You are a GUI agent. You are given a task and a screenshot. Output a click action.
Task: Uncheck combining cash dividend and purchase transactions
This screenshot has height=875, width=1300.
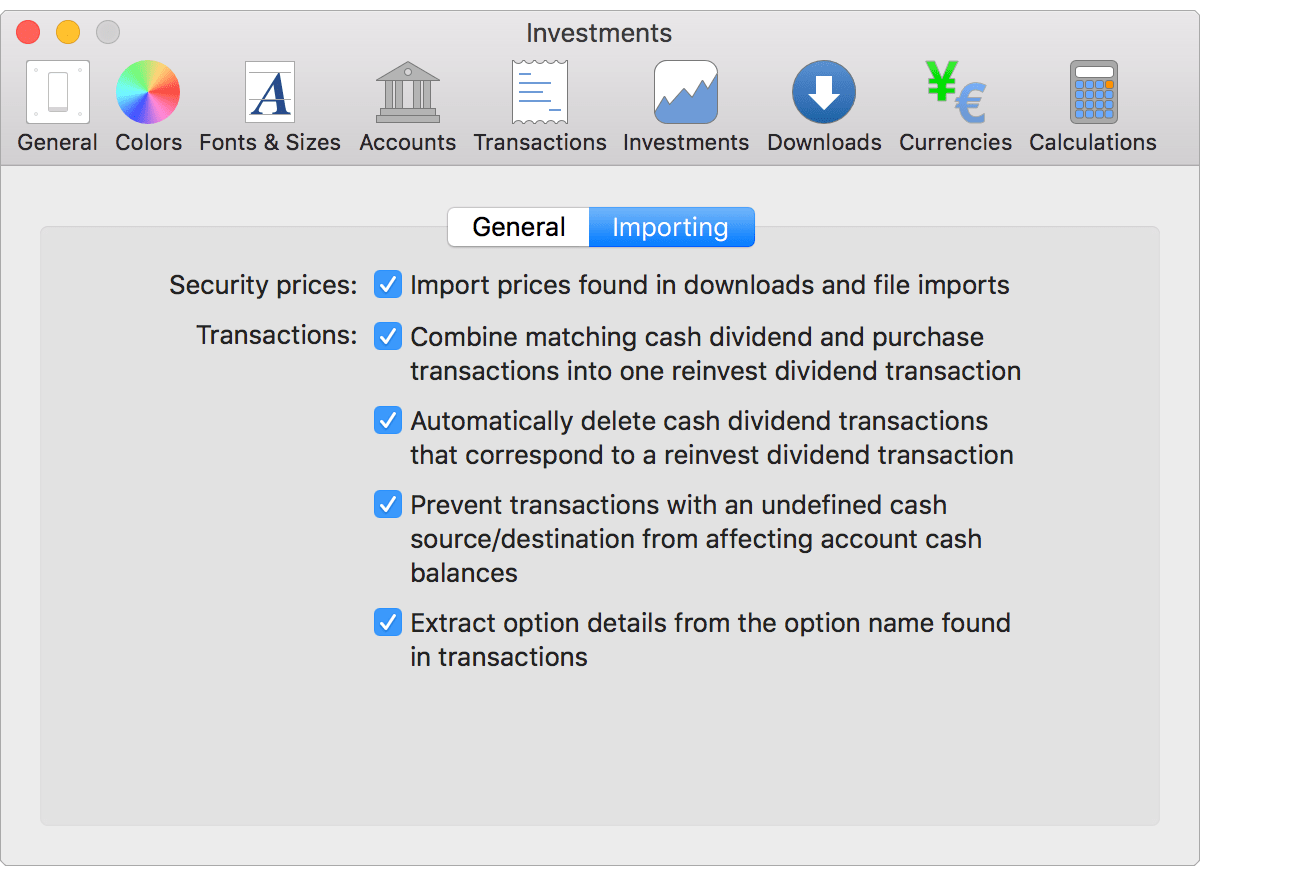point(387,336)
